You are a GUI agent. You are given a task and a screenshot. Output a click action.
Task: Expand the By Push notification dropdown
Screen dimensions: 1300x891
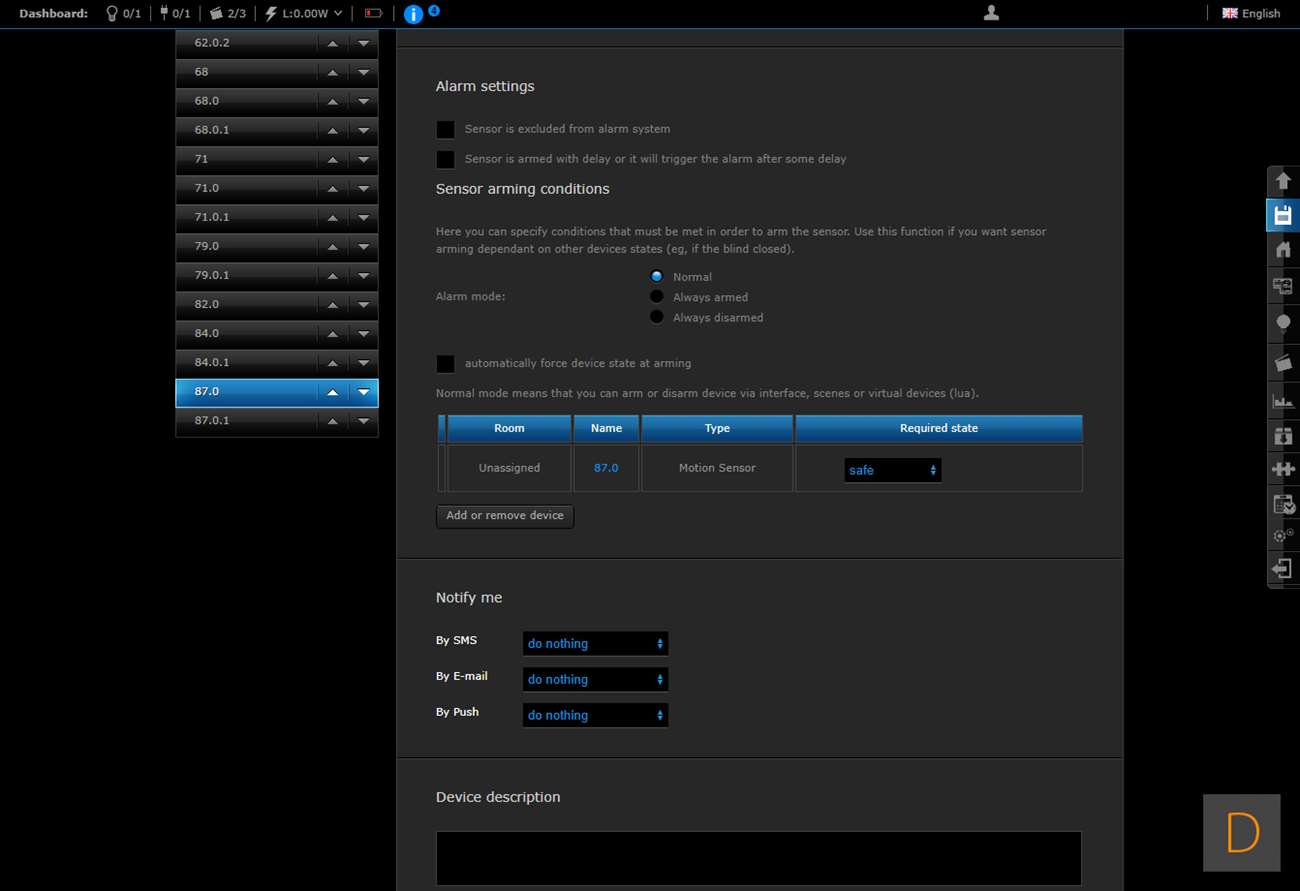(x=595, y=716)
